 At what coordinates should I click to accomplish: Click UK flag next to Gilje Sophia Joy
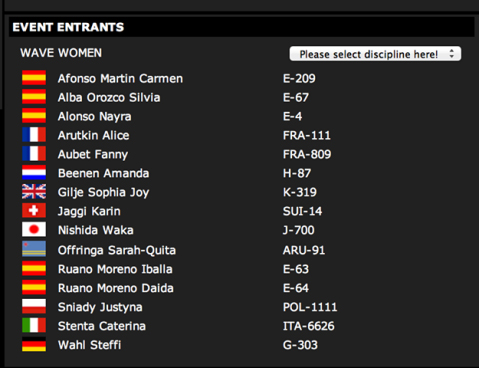(34, 192)
